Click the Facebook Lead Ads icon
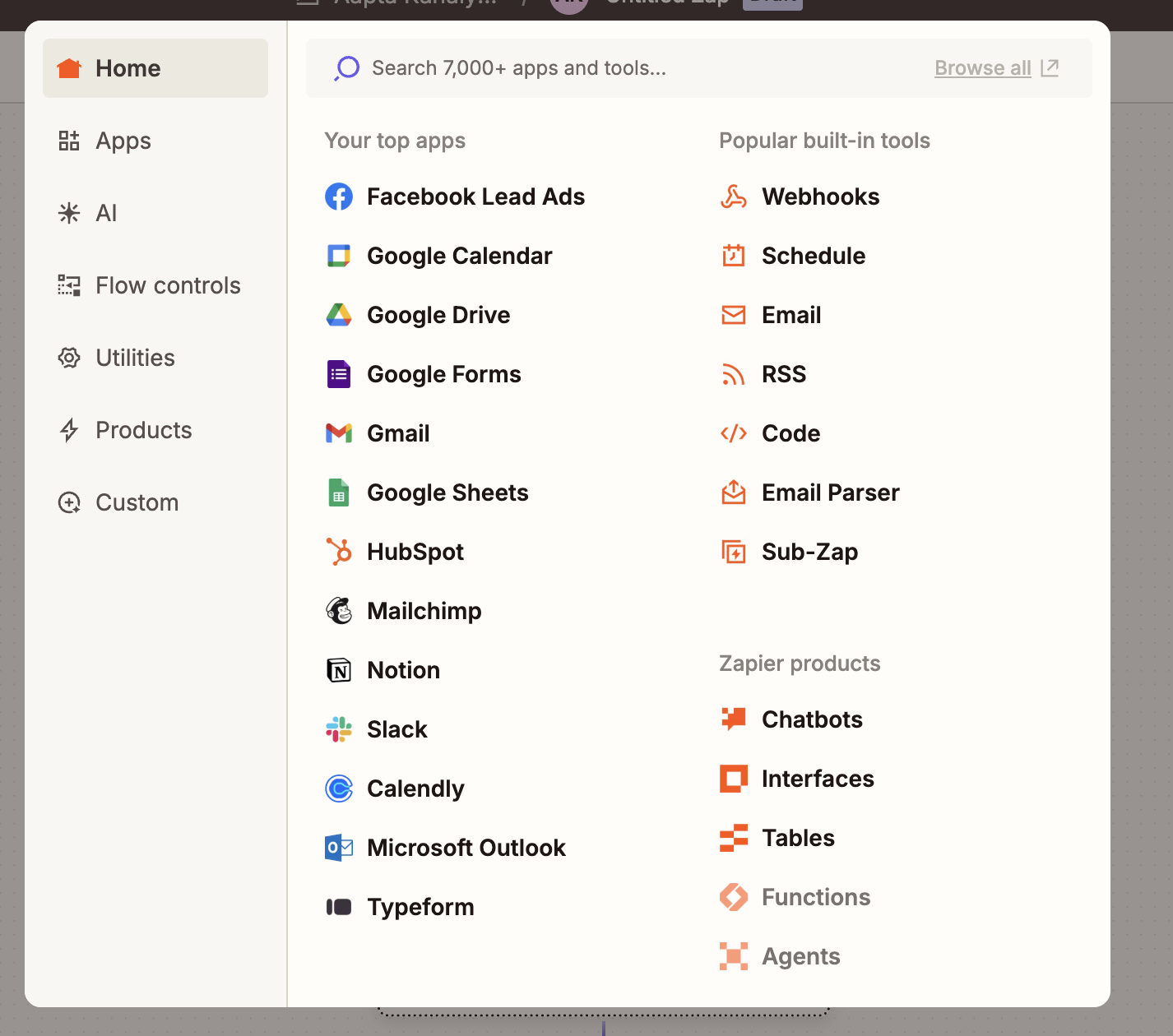The width and height of the screenshot is (1173, 1036). pos(338,197)
